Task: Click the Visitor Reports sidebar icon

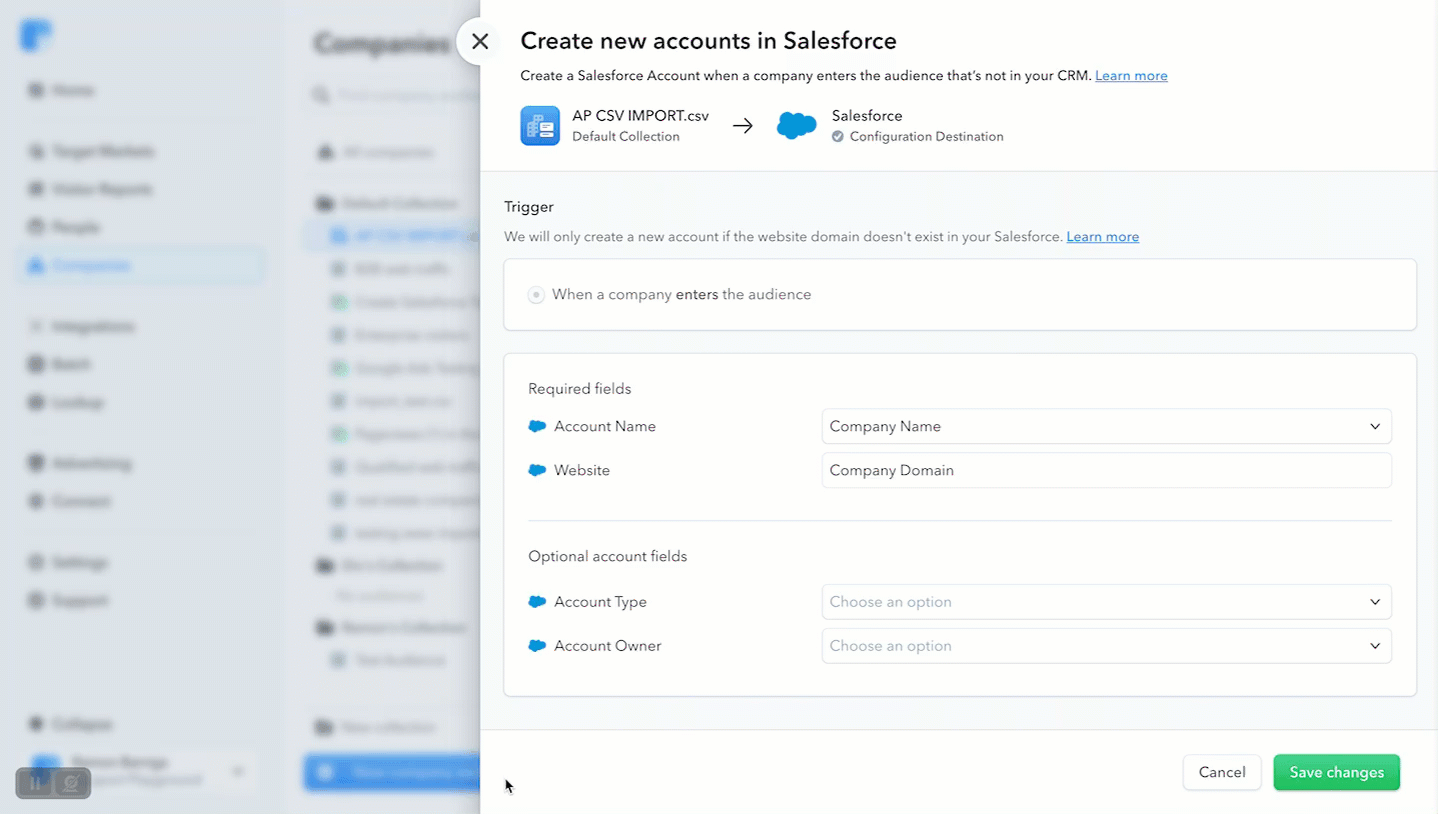Action: [36, 189]
